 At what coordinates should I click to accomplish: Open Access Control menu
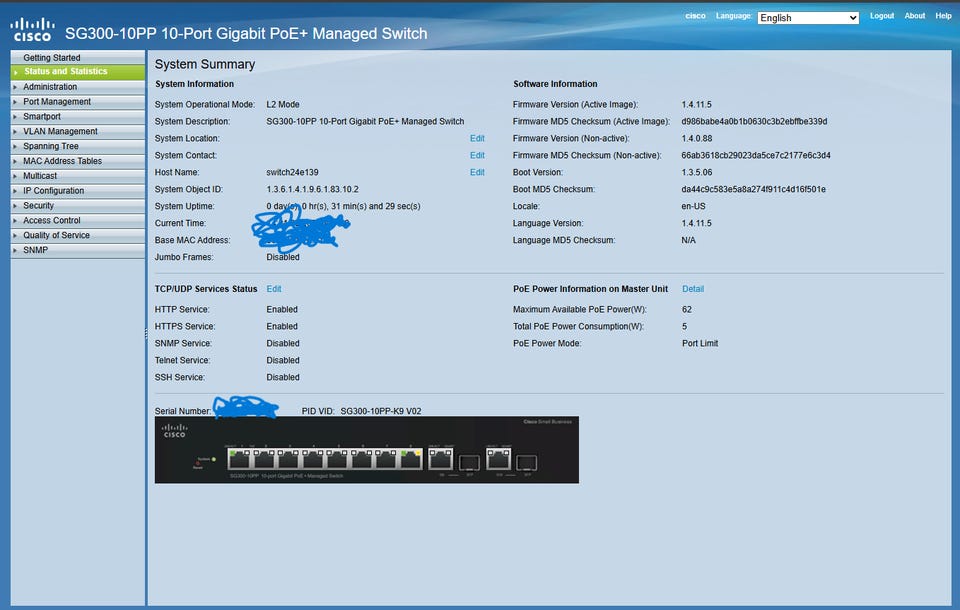(78, 220)
